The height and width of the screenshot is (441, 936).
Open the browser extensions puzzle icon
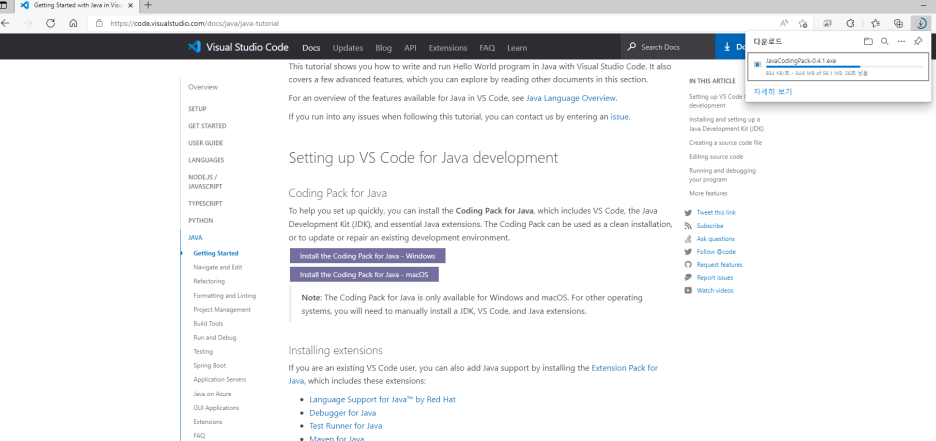tap(851, 23)
